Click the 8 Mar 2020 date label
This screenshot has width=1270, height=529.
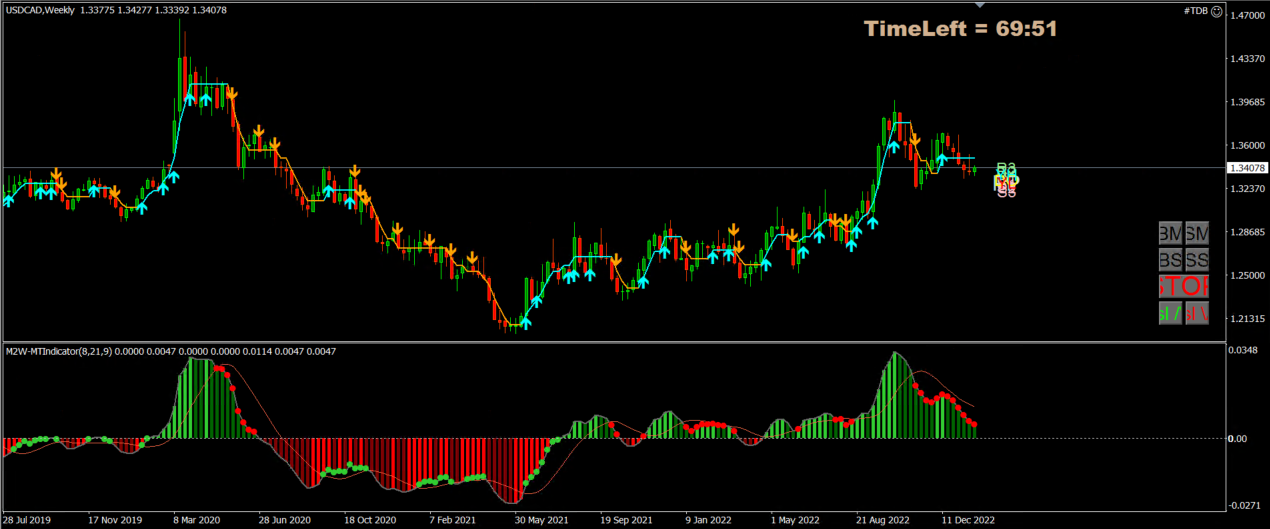199,521
